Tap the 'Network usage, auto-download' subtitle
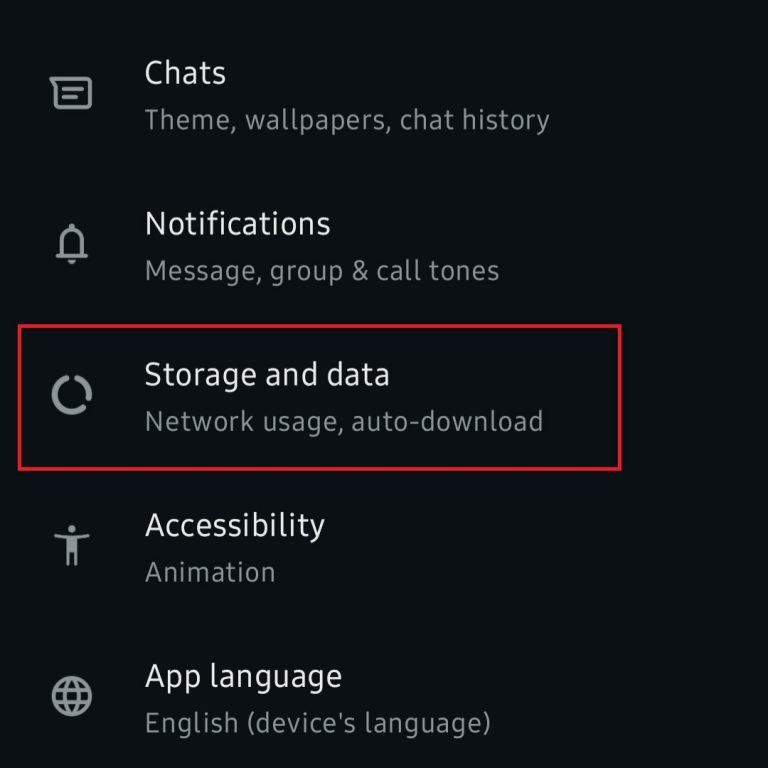 pyautogui.click(x=344, y=421)
